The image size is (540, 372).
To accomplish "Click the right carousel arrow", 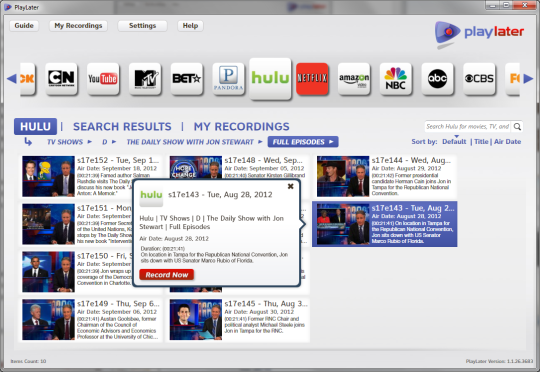I will coord(528,79).
